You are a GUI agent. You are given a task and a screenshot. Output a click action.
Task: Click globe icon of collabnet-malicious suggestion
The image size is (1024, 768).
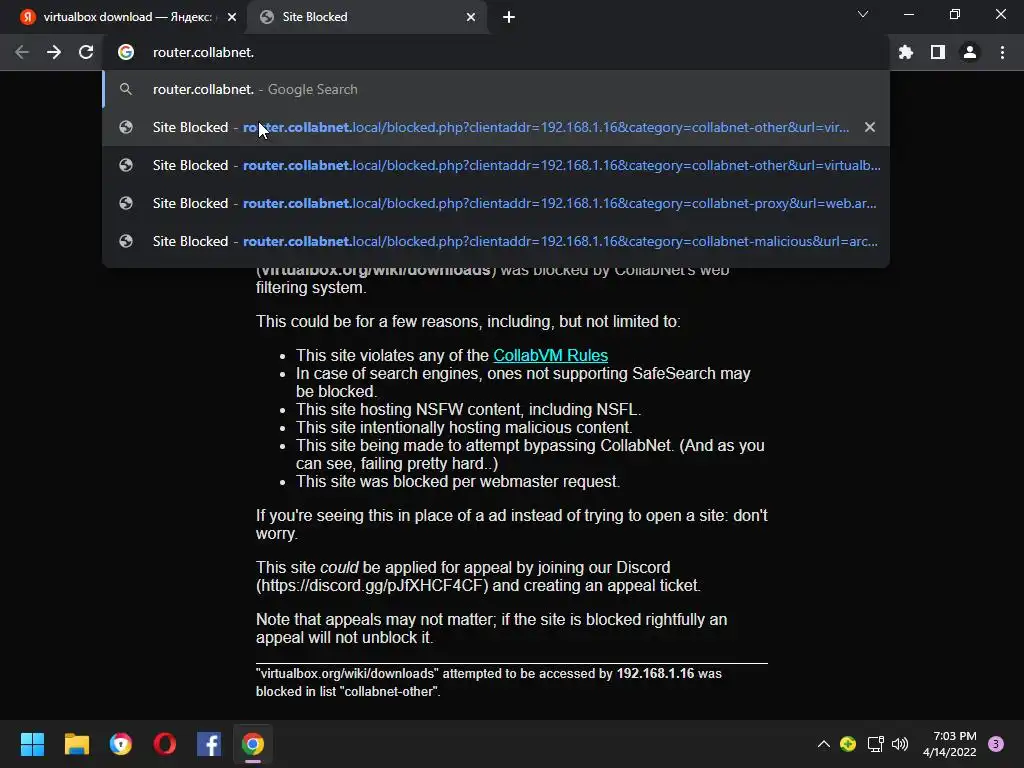point(126,241)
